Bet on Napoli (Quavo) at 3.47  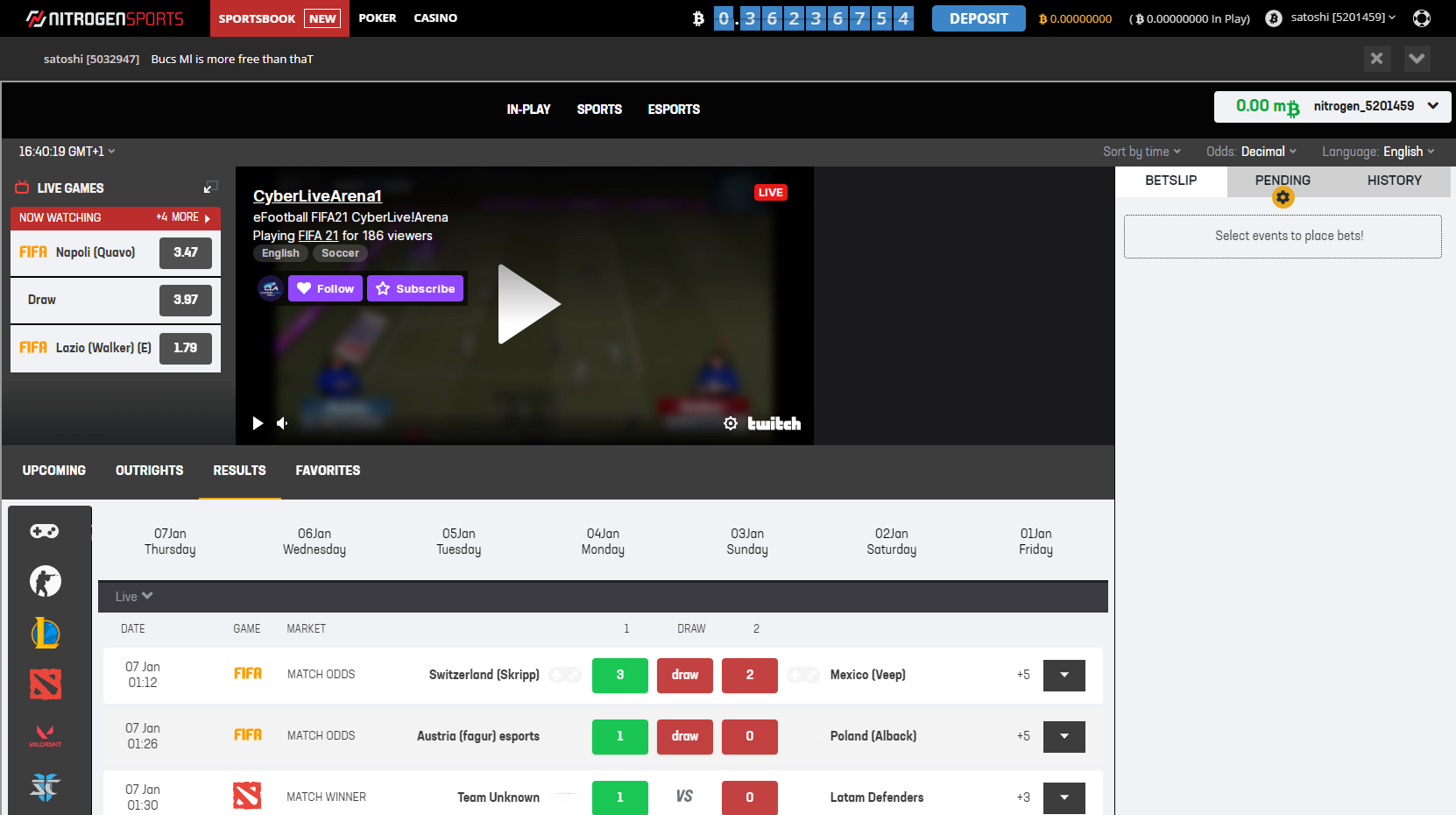[x=186, y=252]
